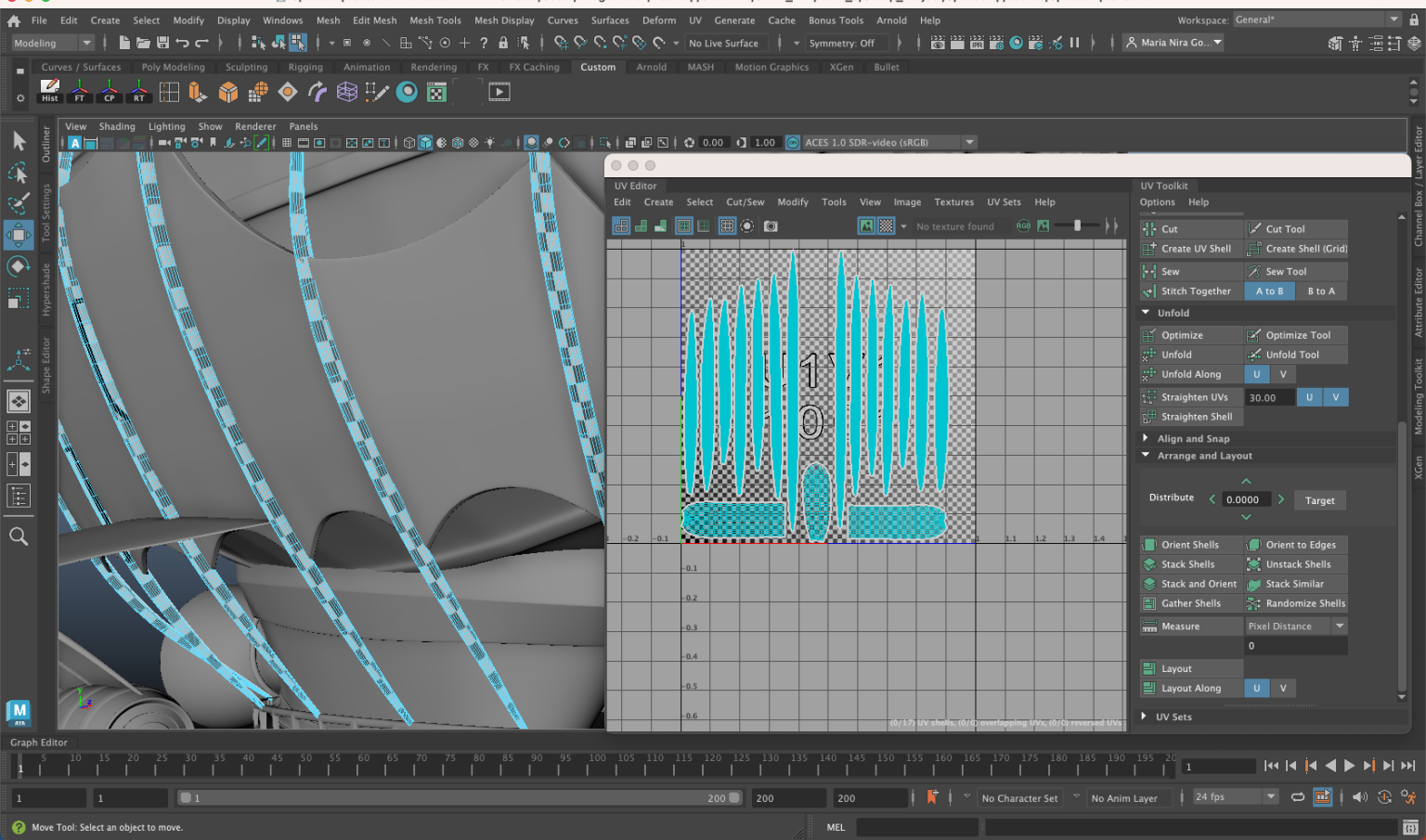Select the Sew icon in UV Toolkit

click(1150, 271)
